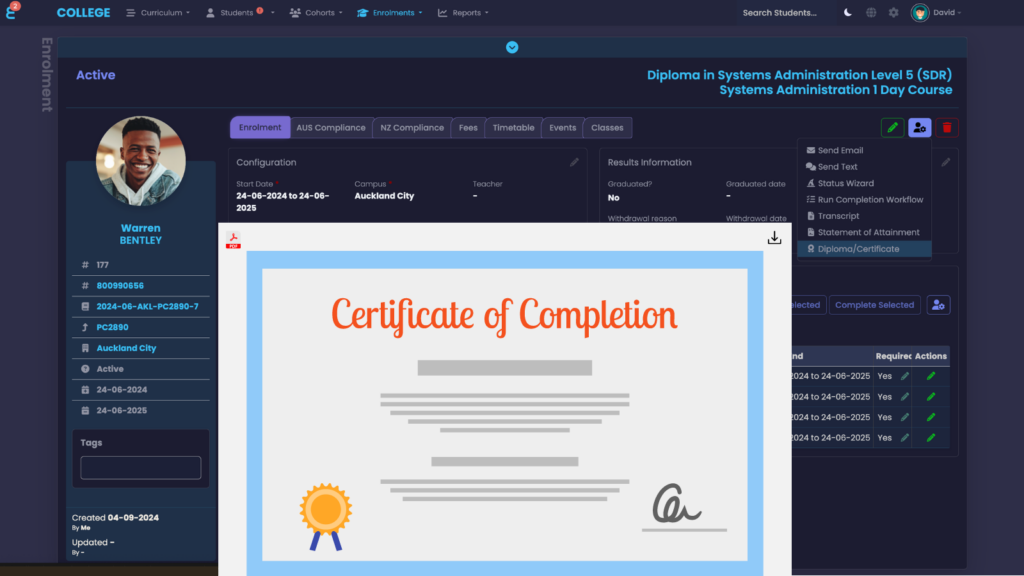Click the Complete Selected button
The width and height of the screenshot is (1024, 576).
[x=874, y=305]
